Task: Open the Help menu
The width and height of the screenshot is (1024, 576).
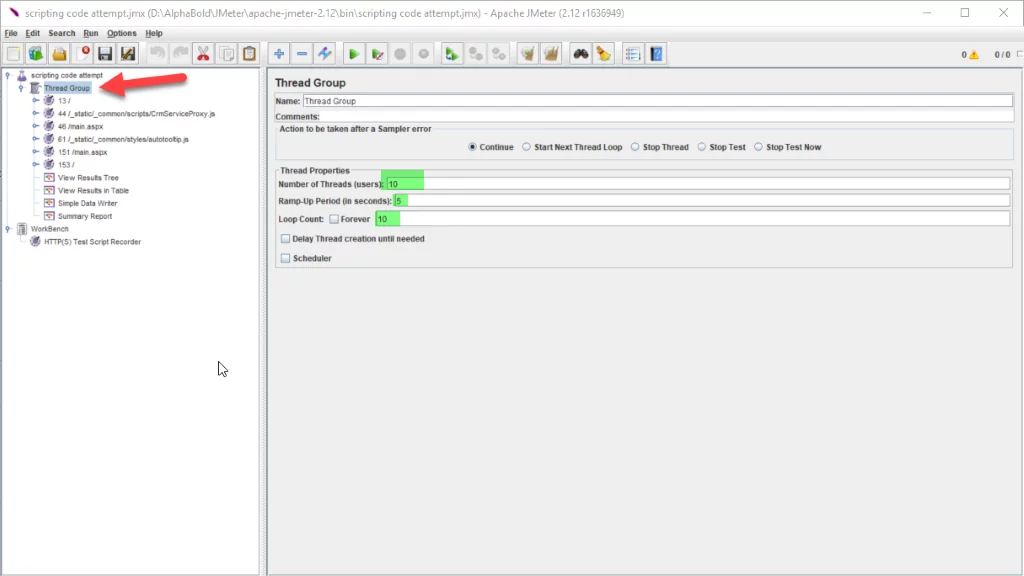Action: click(x=154, y=33)
